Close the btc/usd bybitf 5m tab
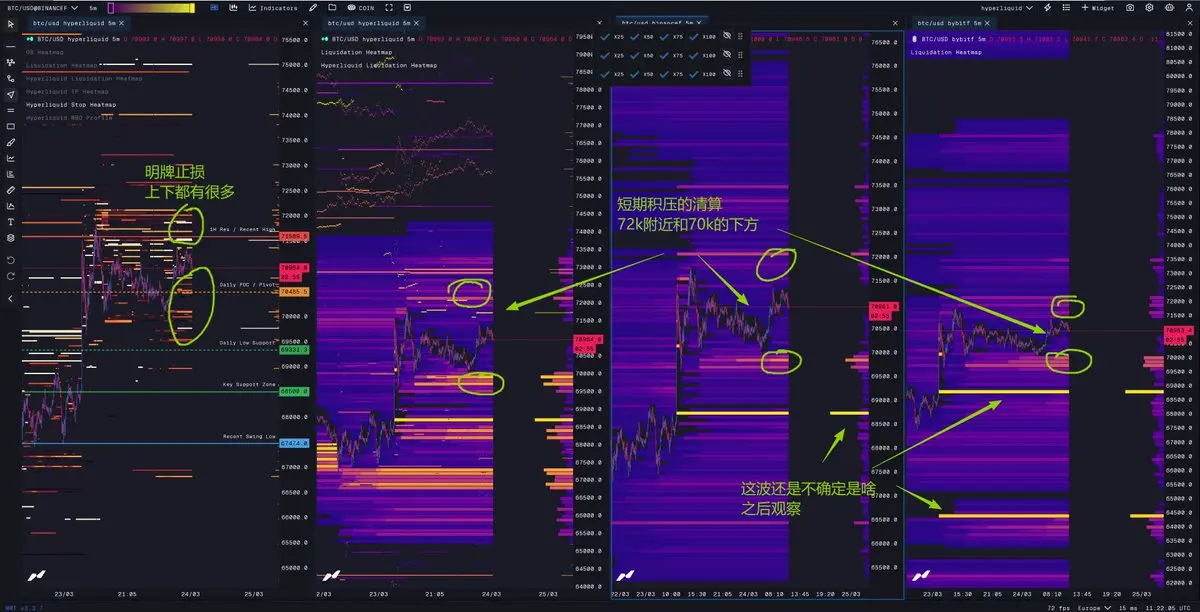1200x612 pixels. (987, 23)
